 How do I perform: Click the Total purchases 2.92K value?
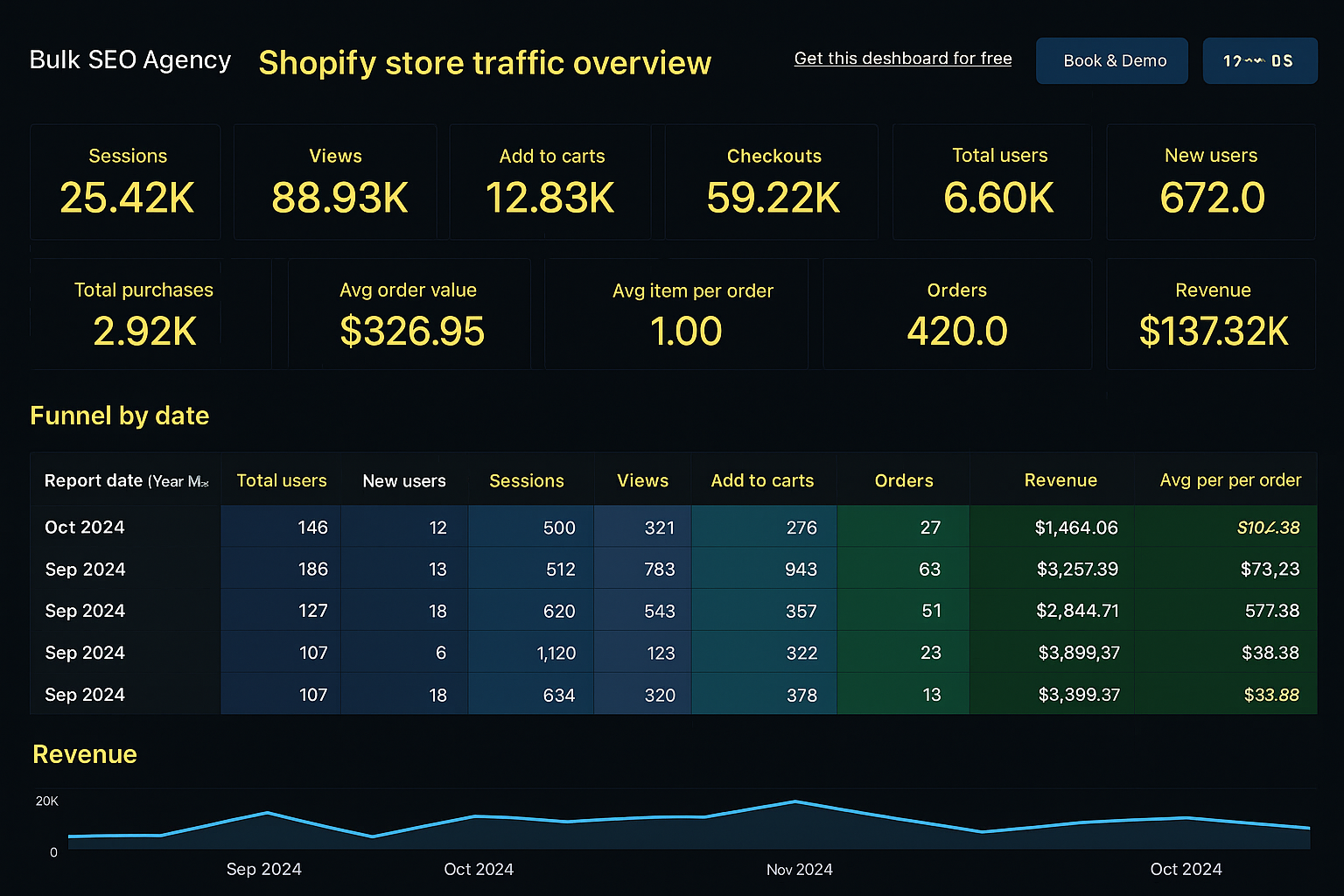tap(144, 331)
